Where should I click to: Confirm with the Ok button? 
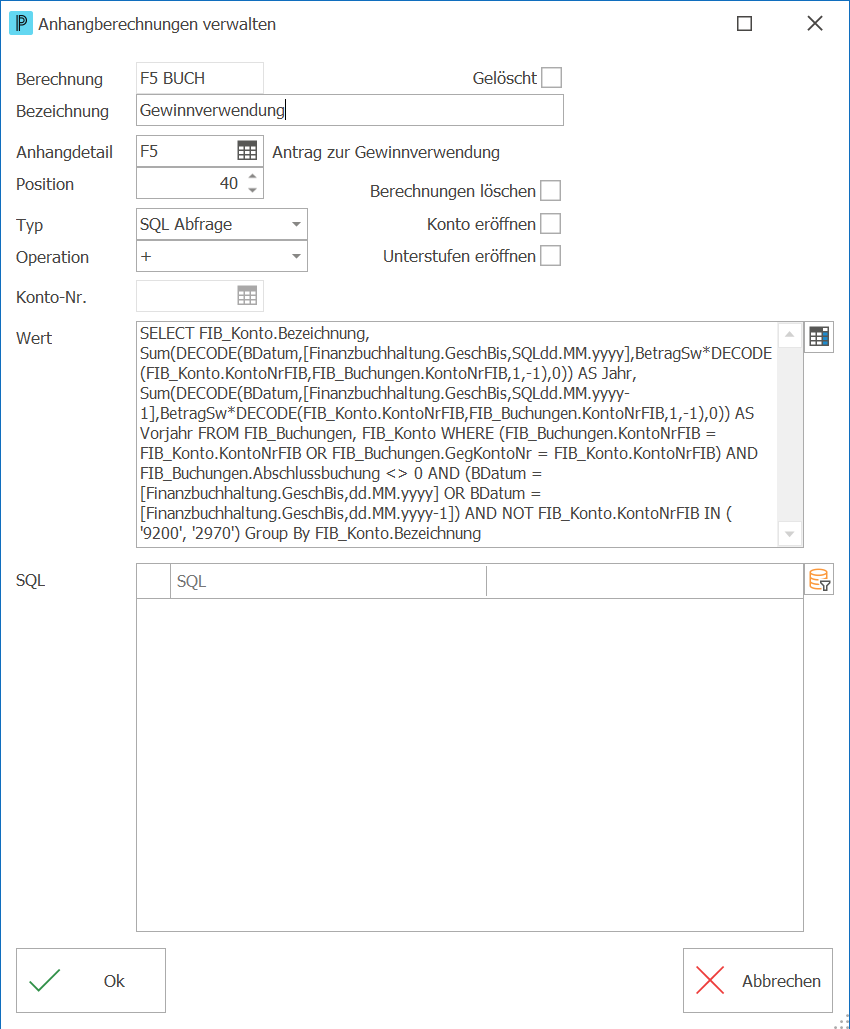[x=91, y=980]
